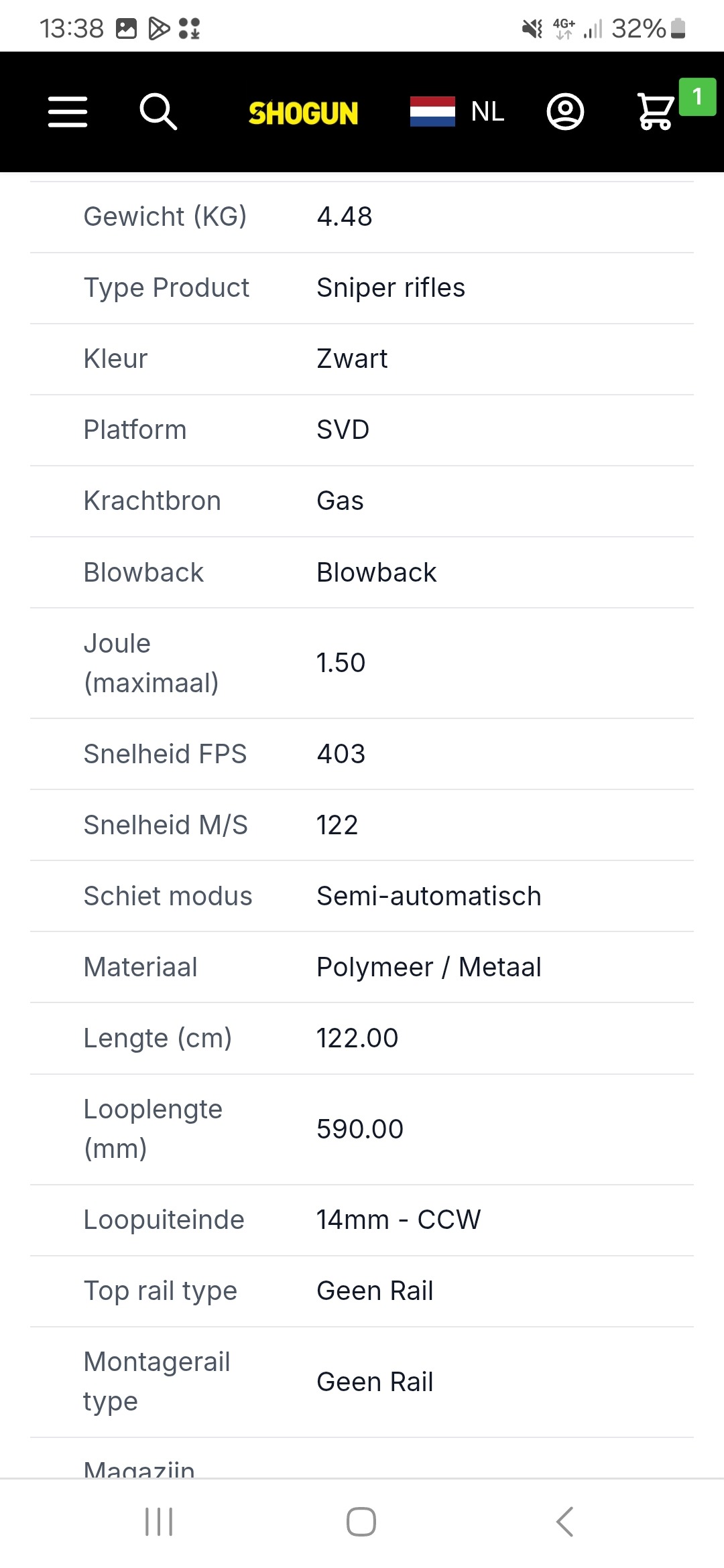Image resolution: width=724 pixels, height=1568 pixels.
Task: Select the Sniper rifles product type value
Action: (391, 287)
